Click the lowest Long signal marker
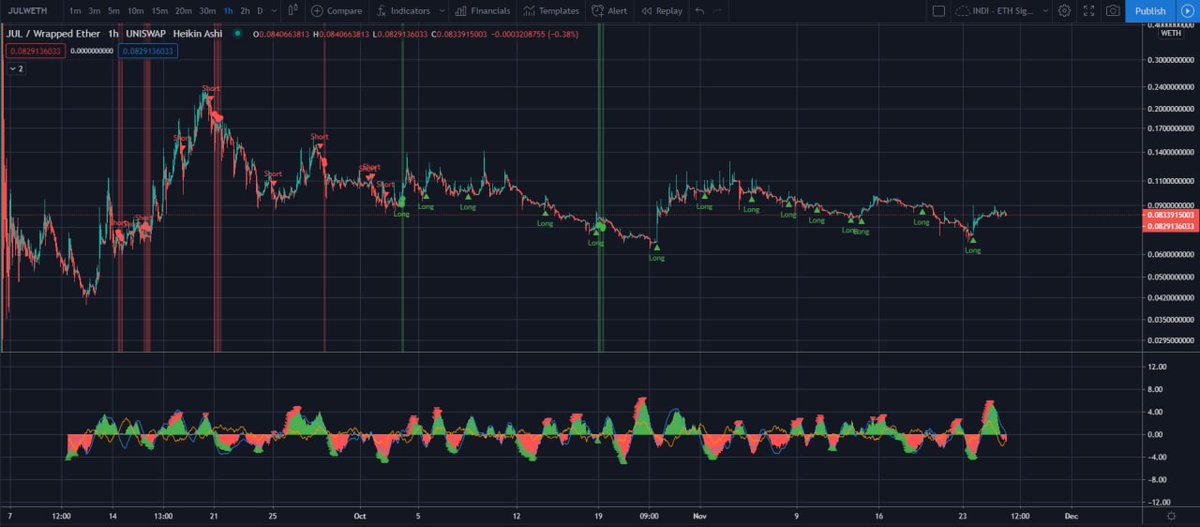Viewport: 1200px width, 527px height. [x=656, y=252]
